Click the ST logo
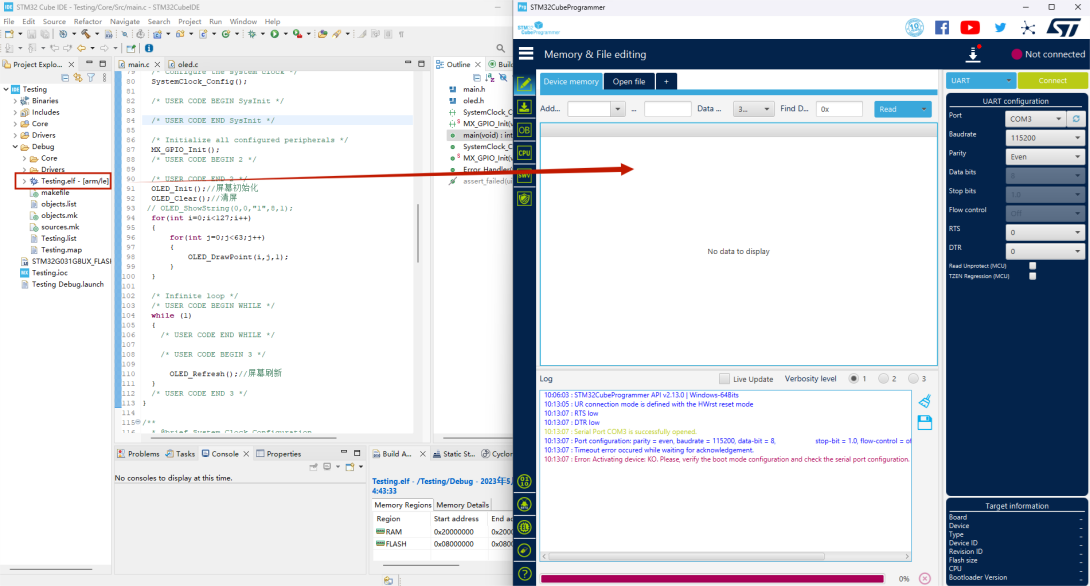This screenshot has height=586, width=1090. click(x=1063, y=28)
